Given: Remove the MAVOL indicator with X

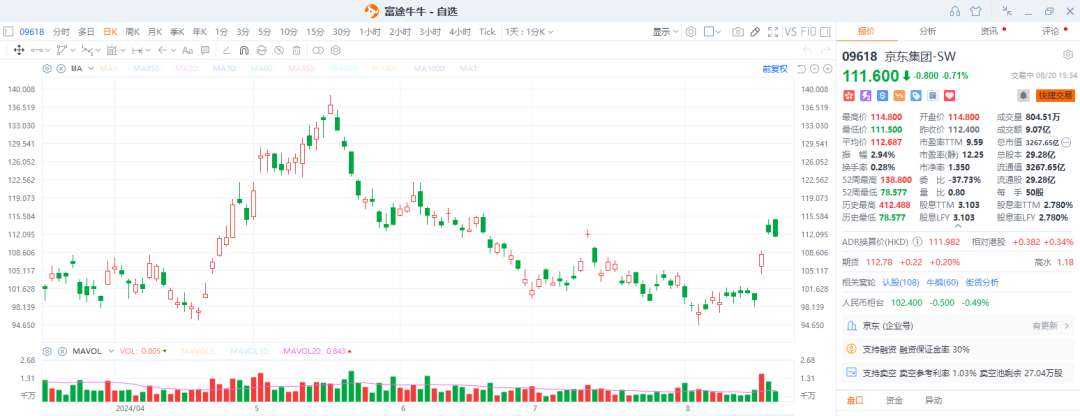Looking at the screenshot, I should click(x=61, y=351).
